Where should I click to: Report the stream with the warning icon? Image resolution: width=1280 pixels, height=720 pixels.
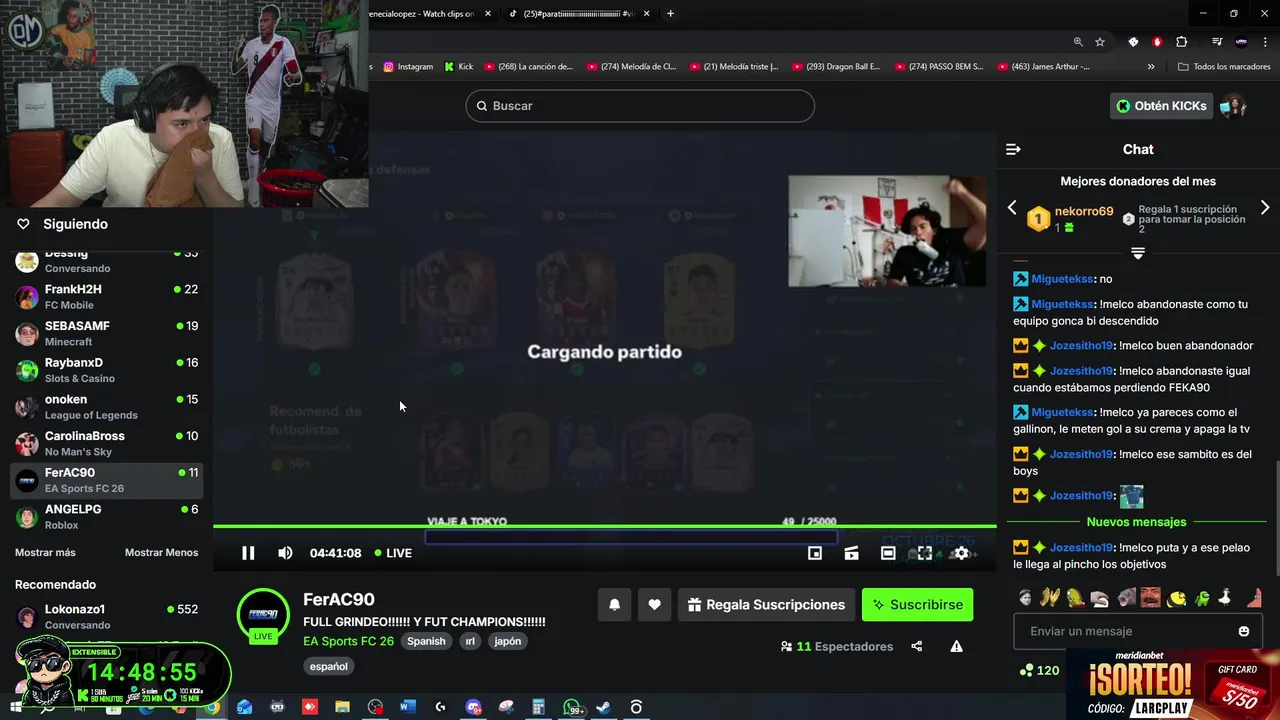click(956, 646)
